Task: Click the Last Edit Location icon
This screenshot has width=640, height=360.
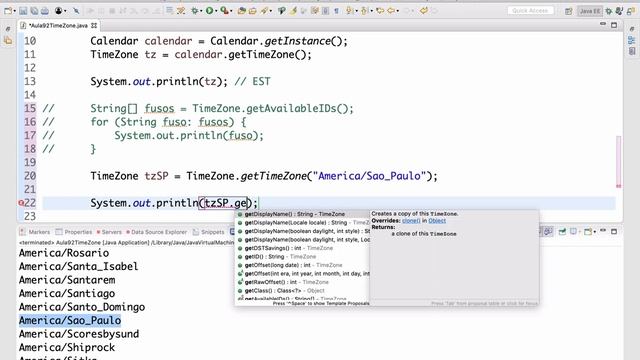Action: (x=380, y=11)
